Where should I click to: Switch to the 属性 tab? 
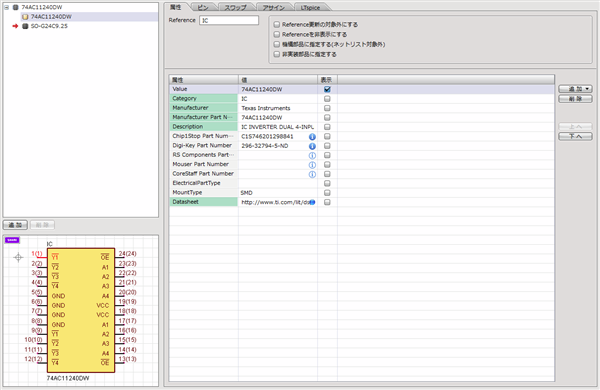coord(176,7)
